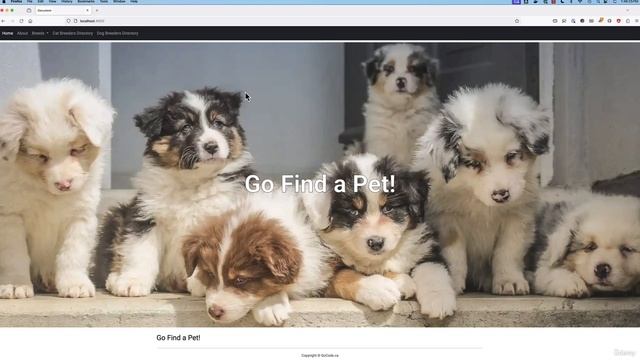Open the History menu in menu bar
The image size is (640, 360).
(x=67, y=2)
